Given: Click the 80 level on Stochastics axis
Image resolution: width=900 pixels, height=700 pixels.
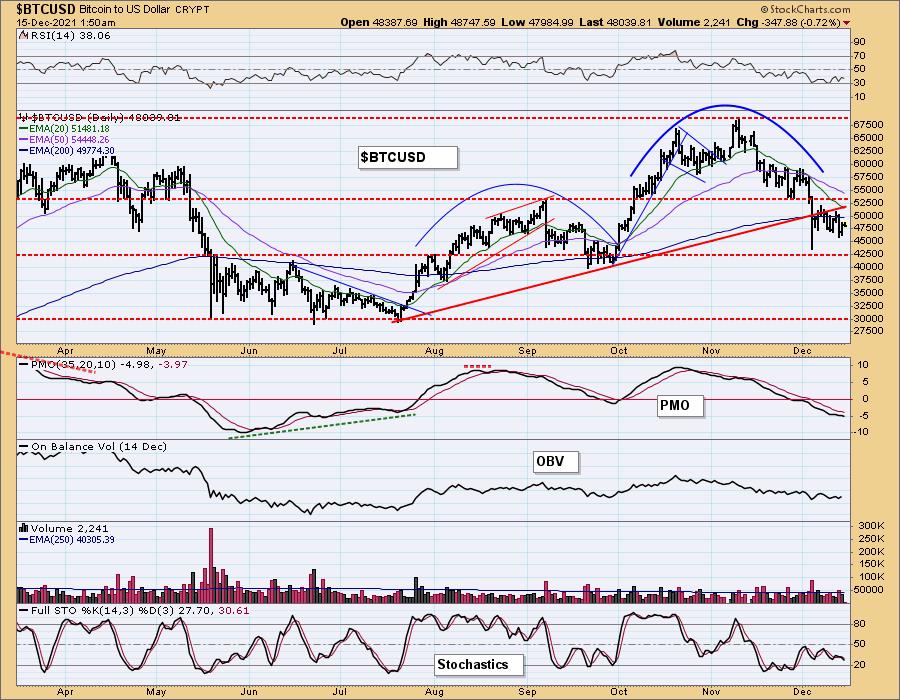Looking at the screenshot, I should (859, 624).
